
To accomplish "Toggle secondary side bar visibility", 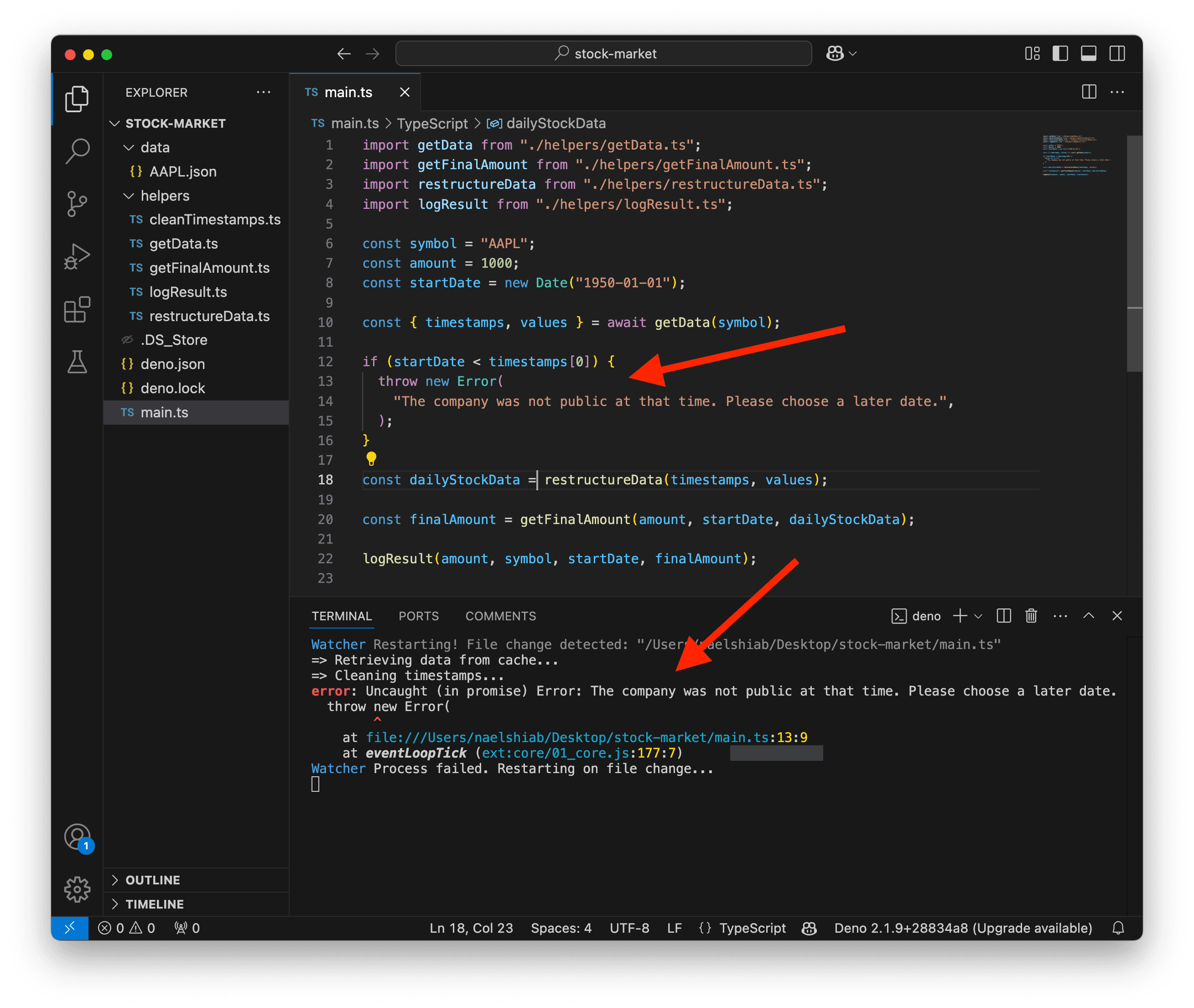I will coord(1117,54).
